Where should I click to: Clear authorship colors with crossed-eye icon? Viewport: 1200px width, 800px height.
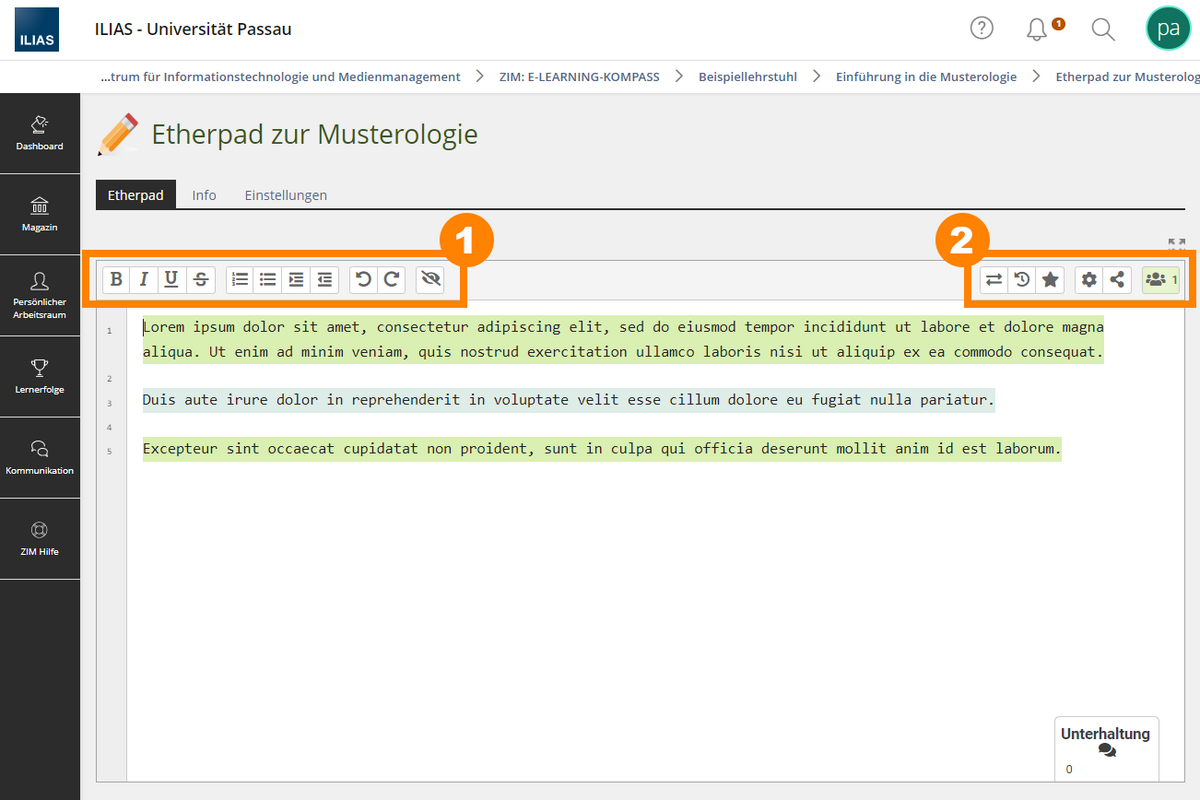[431, 280]
